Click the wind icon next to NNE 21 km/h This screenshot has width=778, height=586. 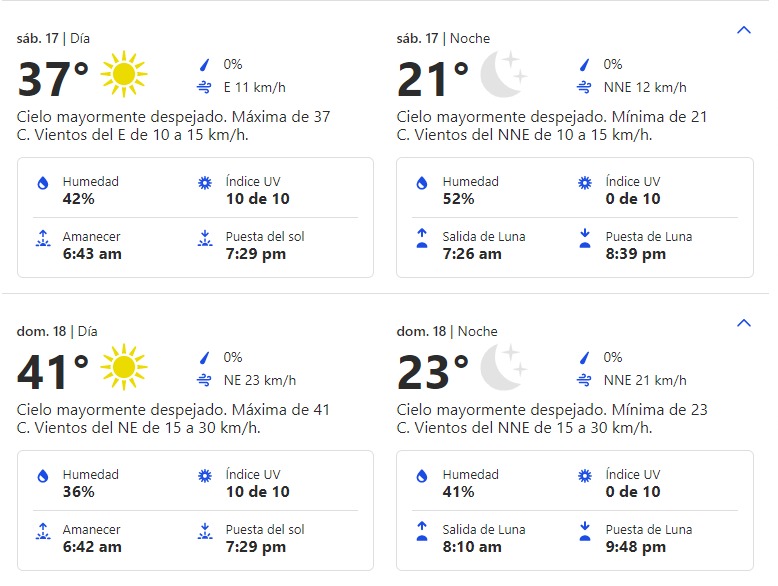tap(584, 381)
